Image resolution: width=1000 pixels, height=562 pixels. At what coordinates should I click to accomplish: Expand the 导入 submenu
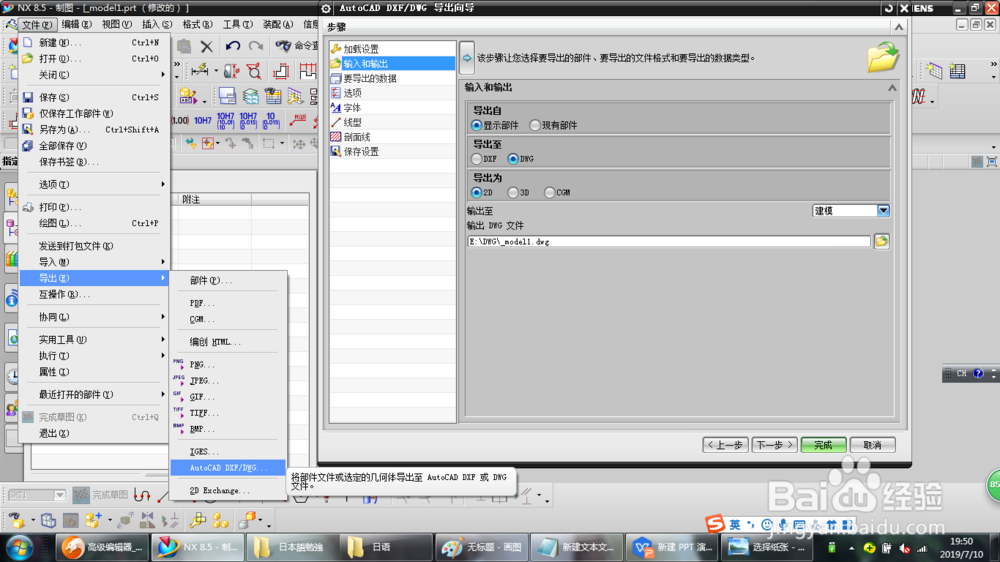click(94, 262)
